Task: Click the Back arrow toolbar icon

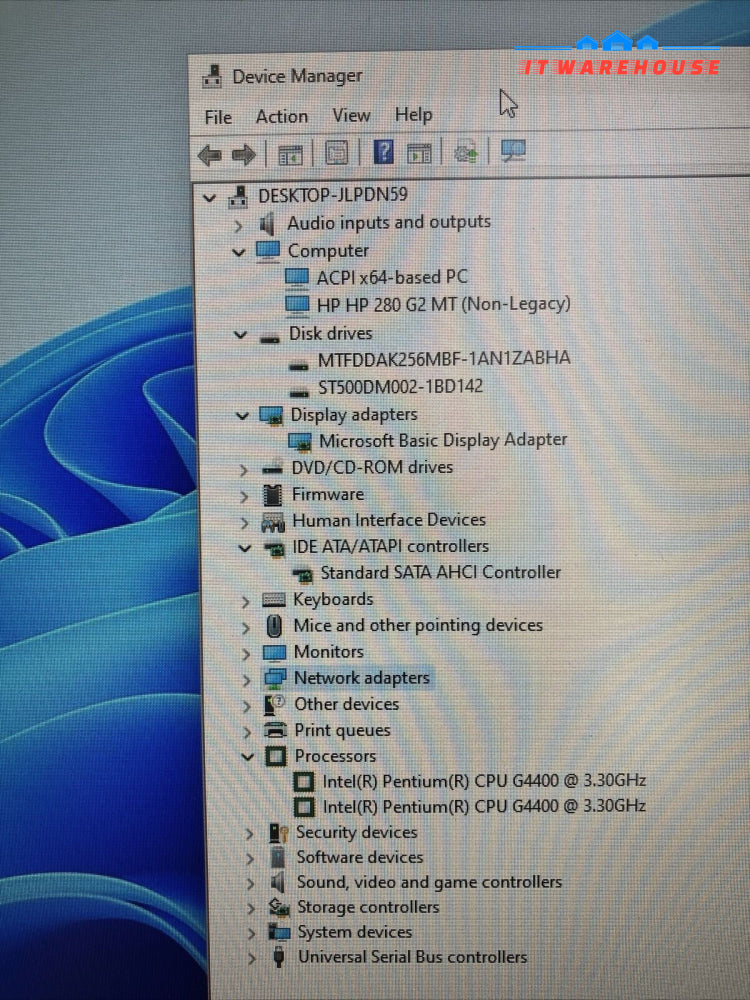Action: (210, 154)
